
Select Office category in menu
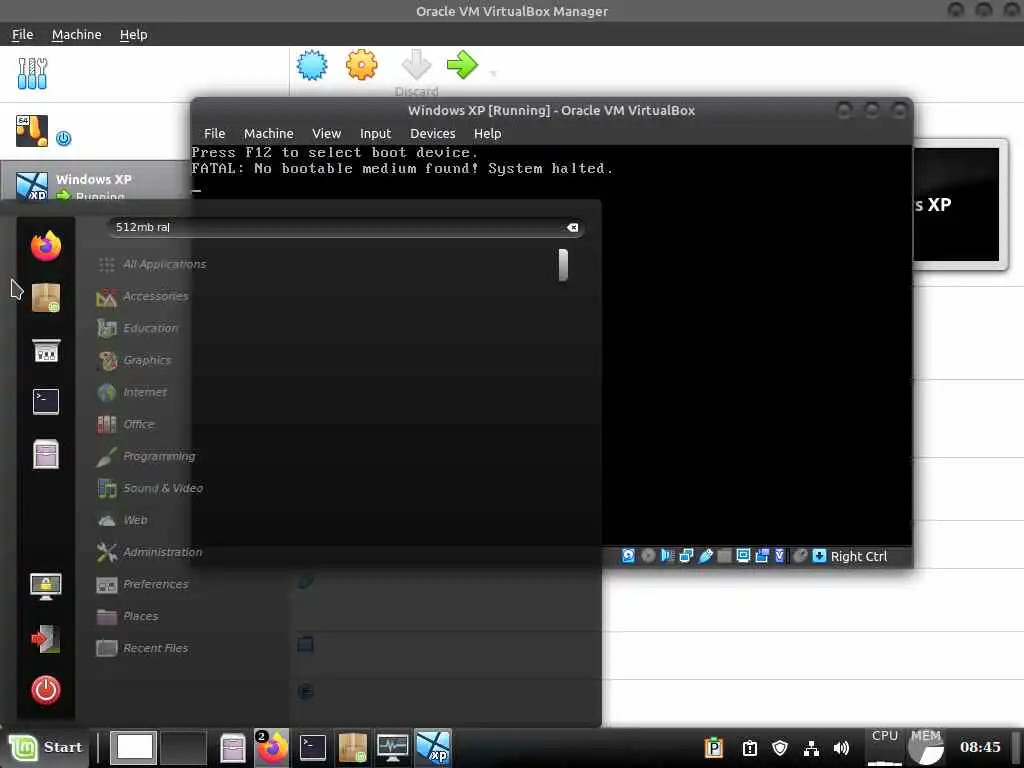[x=125, y=424]
